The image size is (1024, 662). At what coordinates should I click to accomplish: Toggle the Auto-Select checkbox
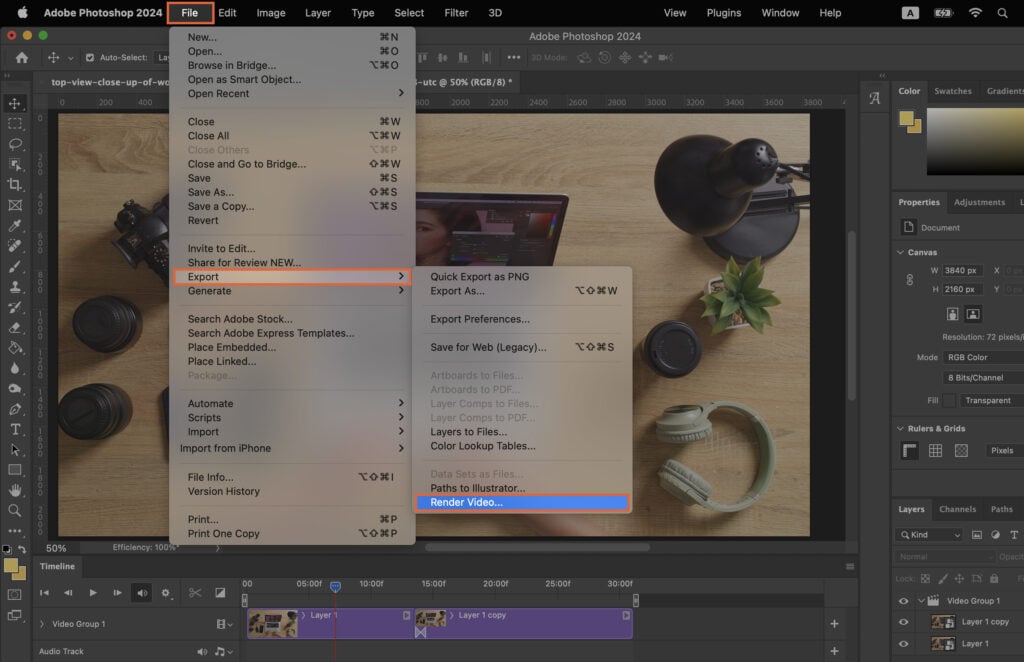coord(89,58)
